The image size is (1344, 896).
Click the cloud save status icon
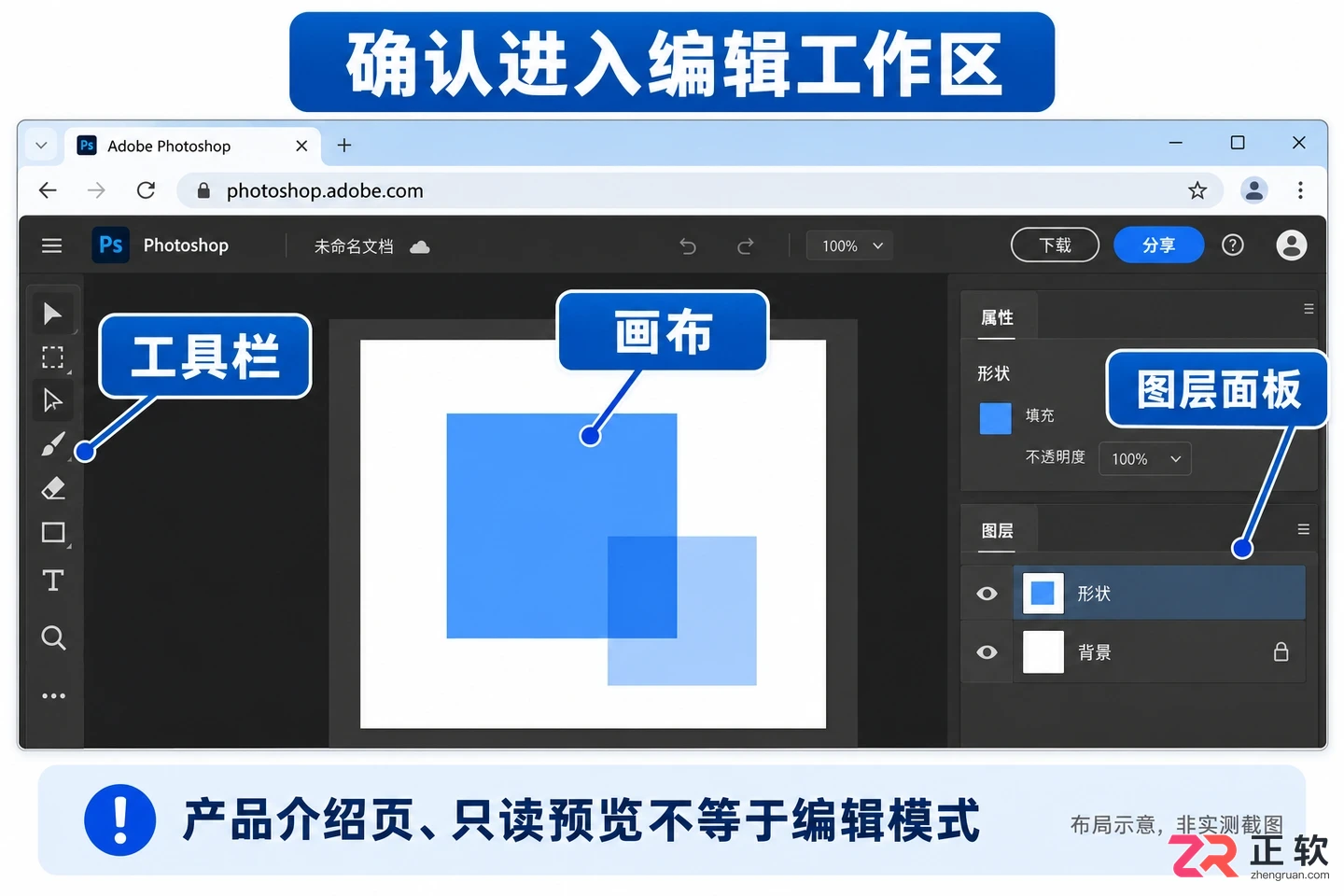pos(420,246)
